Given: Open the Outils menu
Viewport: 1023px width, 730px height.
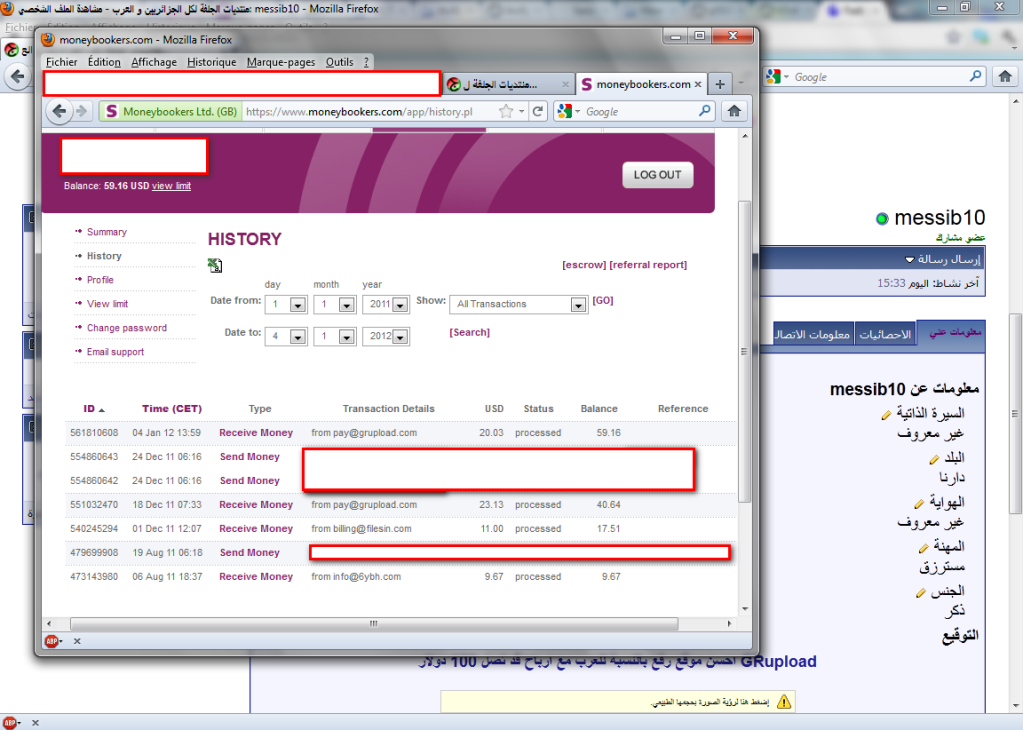Looking at the screenshot, I should tap(339, 62).
